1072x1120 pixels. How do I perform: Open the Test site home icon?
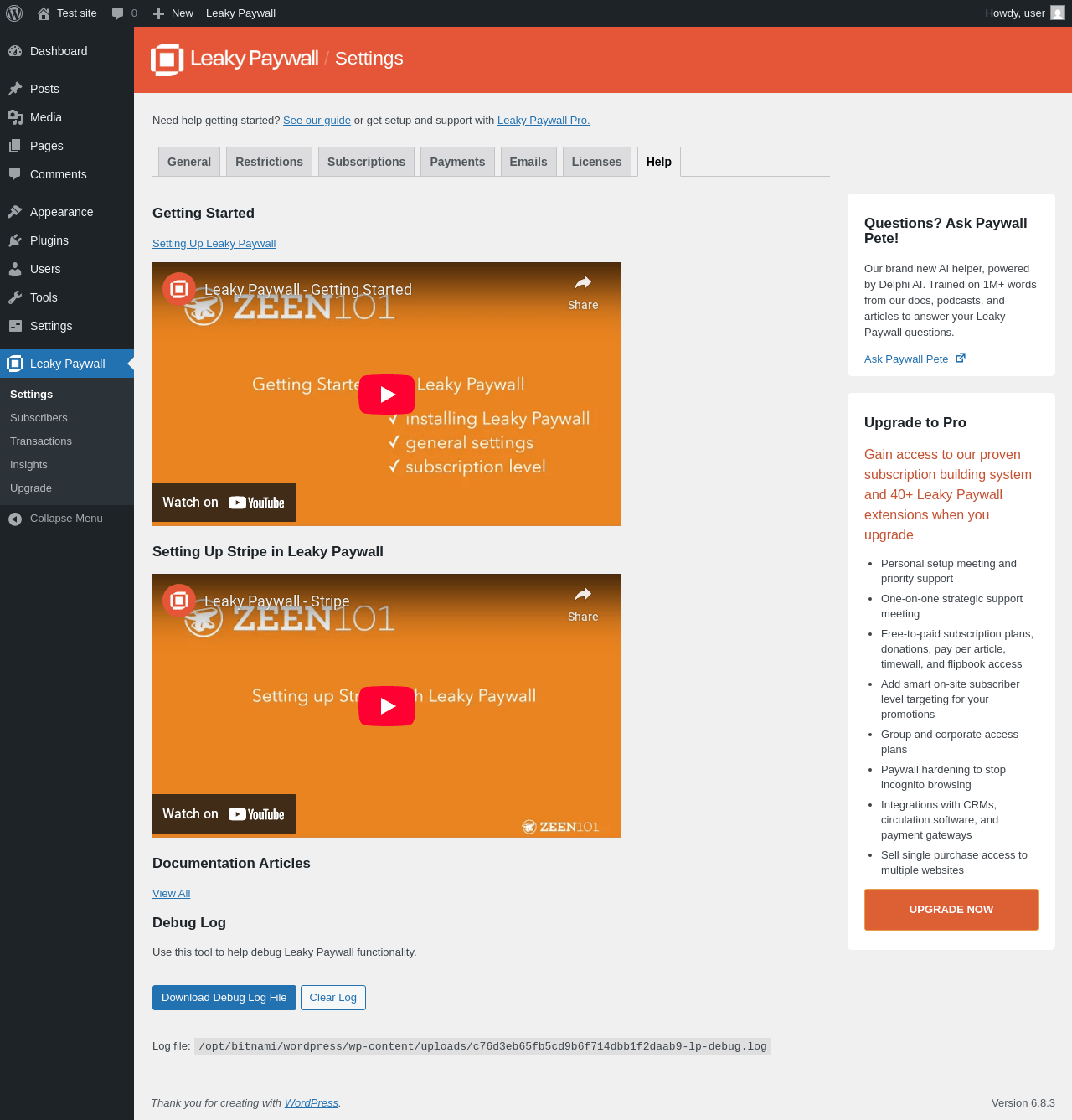44,13
